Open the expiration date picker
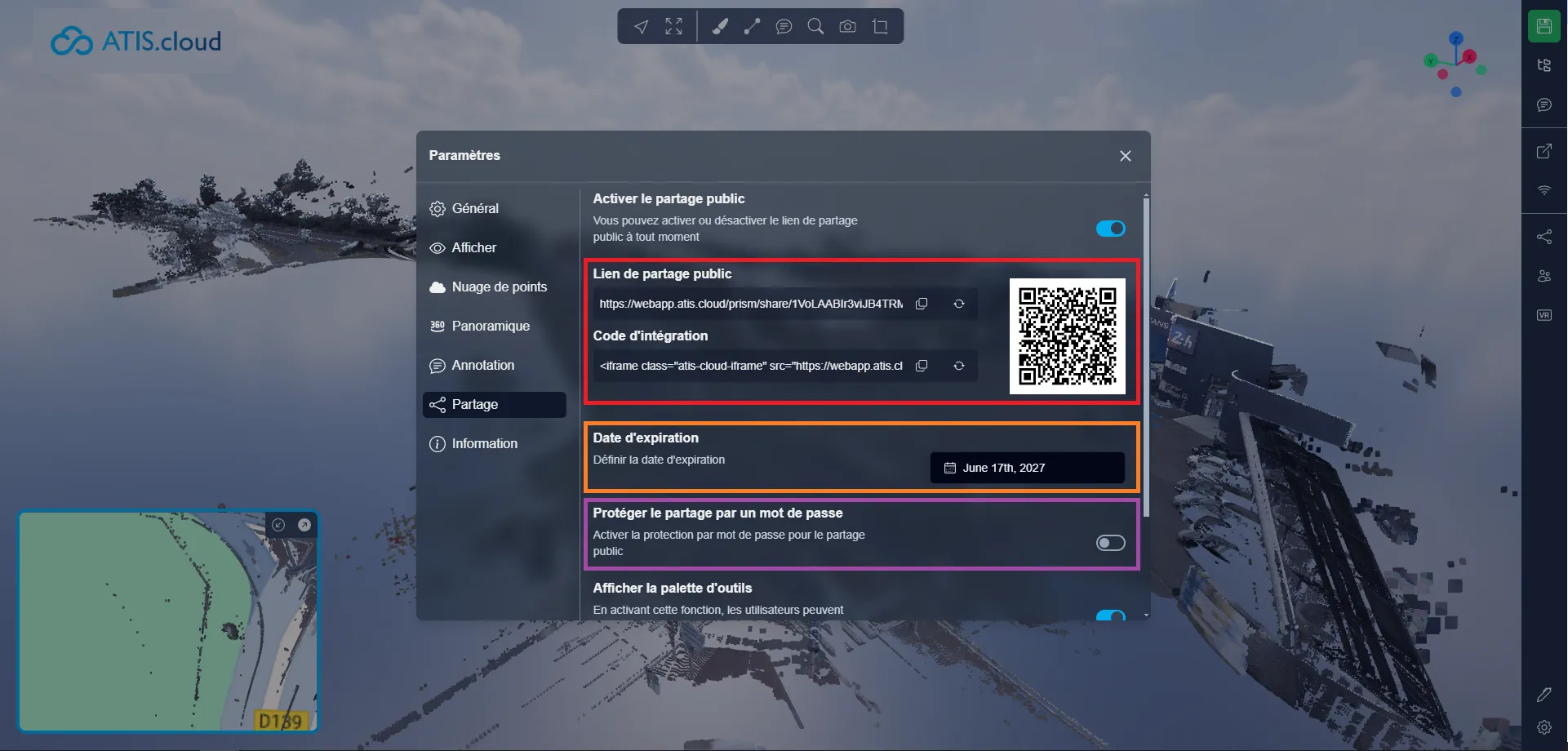This screenshot has height=751, width=1568. [1027, 468]
